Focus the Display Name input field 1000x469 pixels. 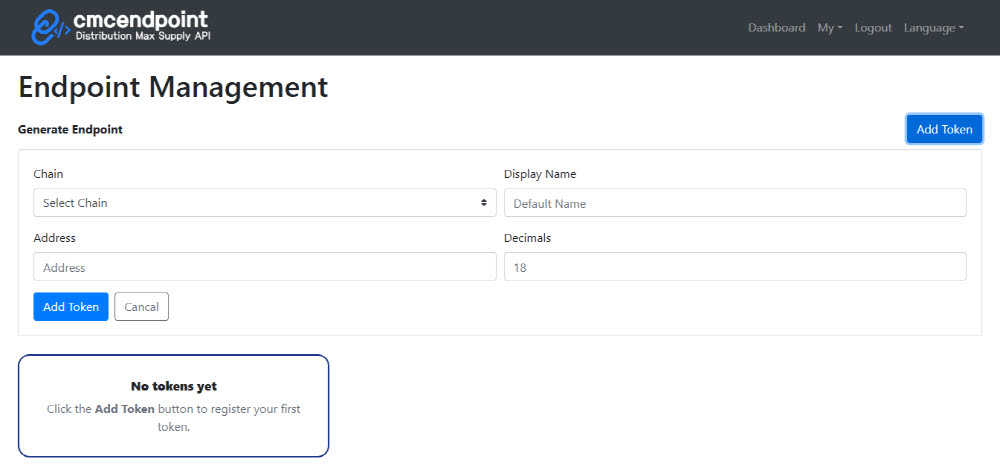coord(735,203)
